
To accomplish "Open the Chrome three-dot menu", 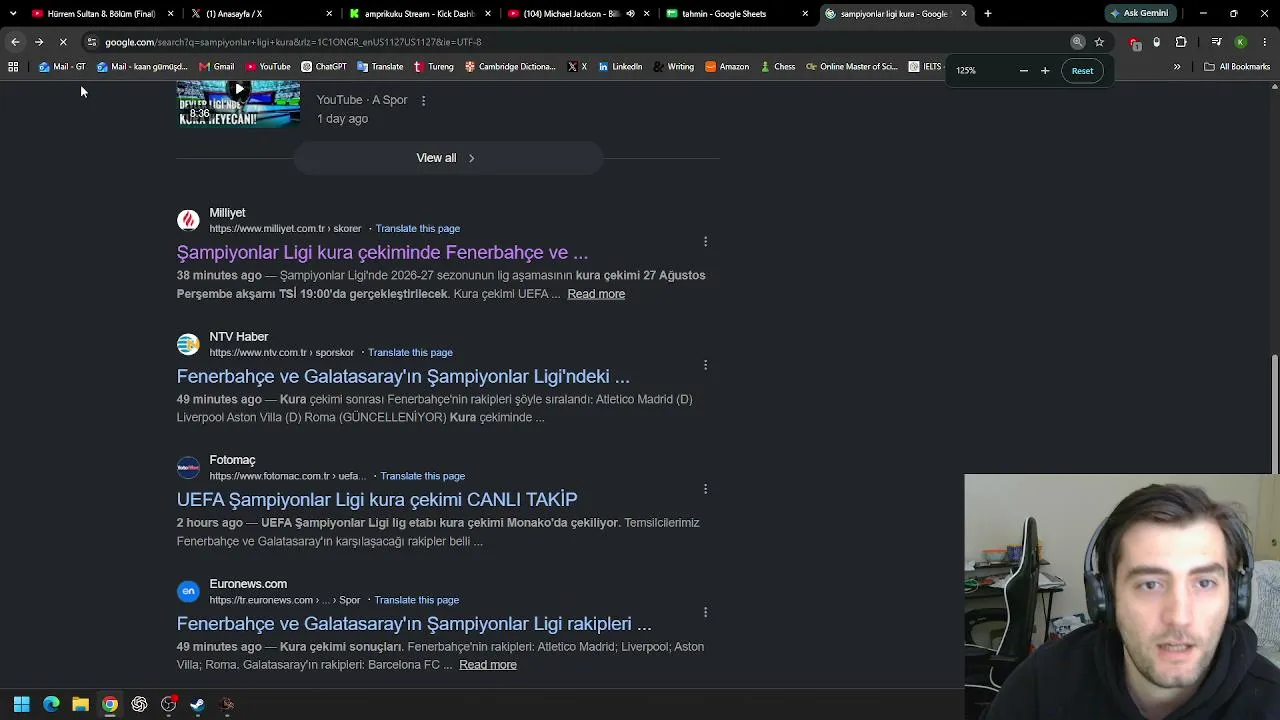I will (x=1264, y=42).
